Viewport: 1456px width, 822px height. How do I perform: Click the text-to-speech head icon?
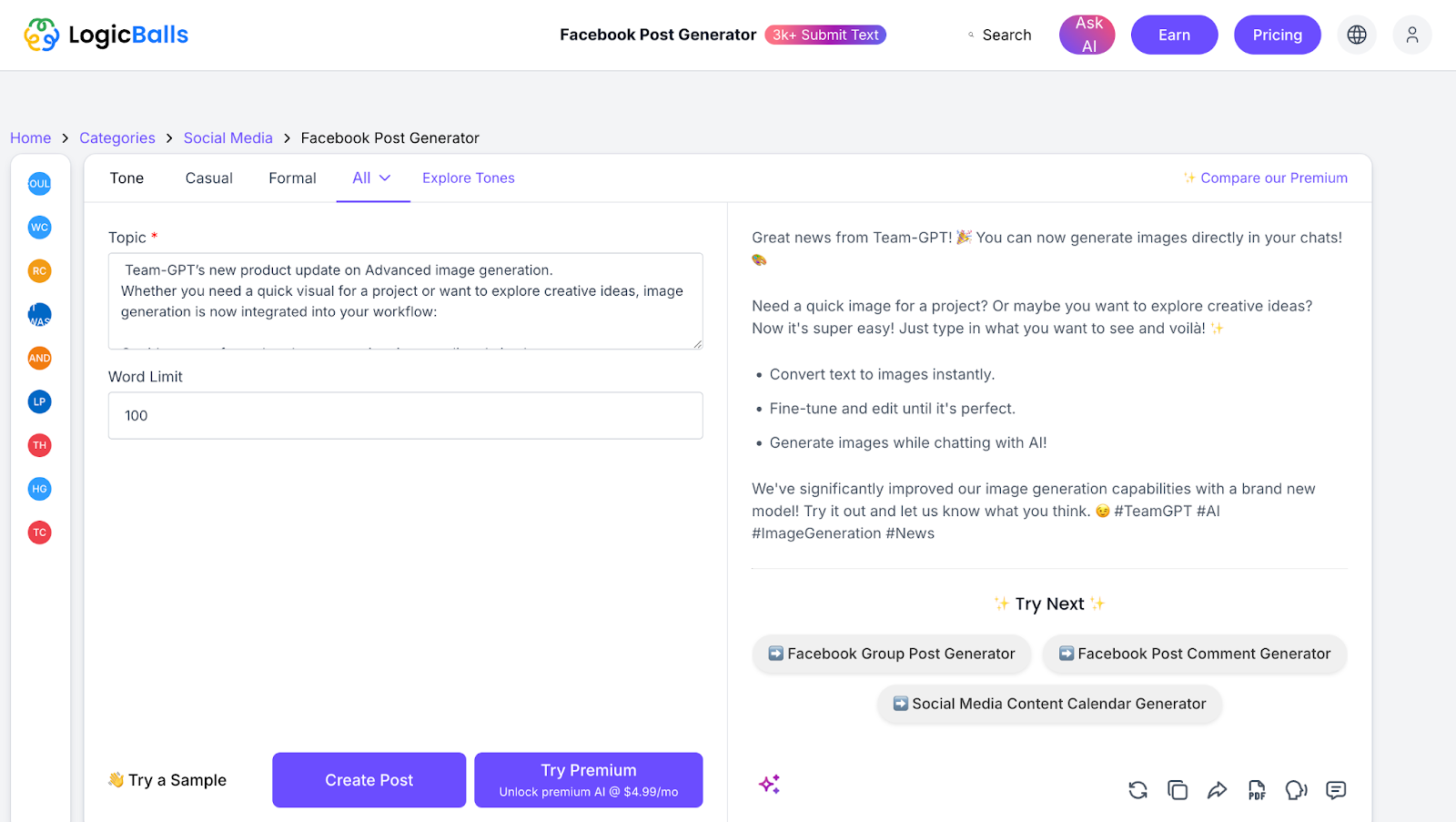pyautogui.click(x=1296, y=790)
